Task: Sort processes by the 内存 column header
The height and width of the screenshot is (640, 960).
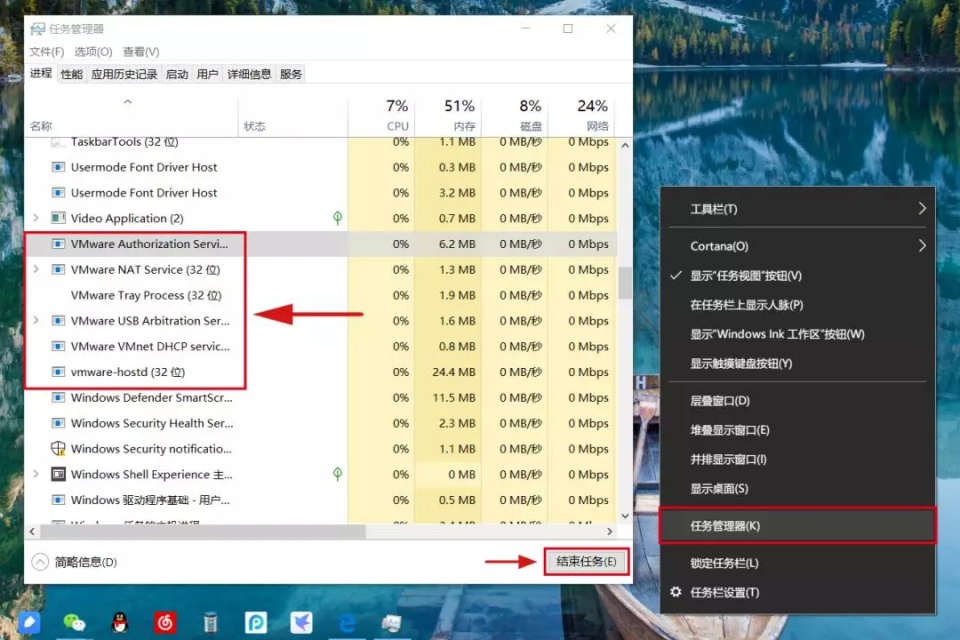Action: click(448, 115)
